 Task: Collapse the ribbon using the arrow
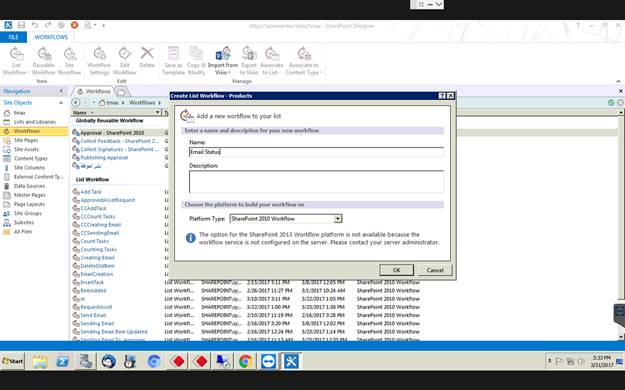point(618,81)
